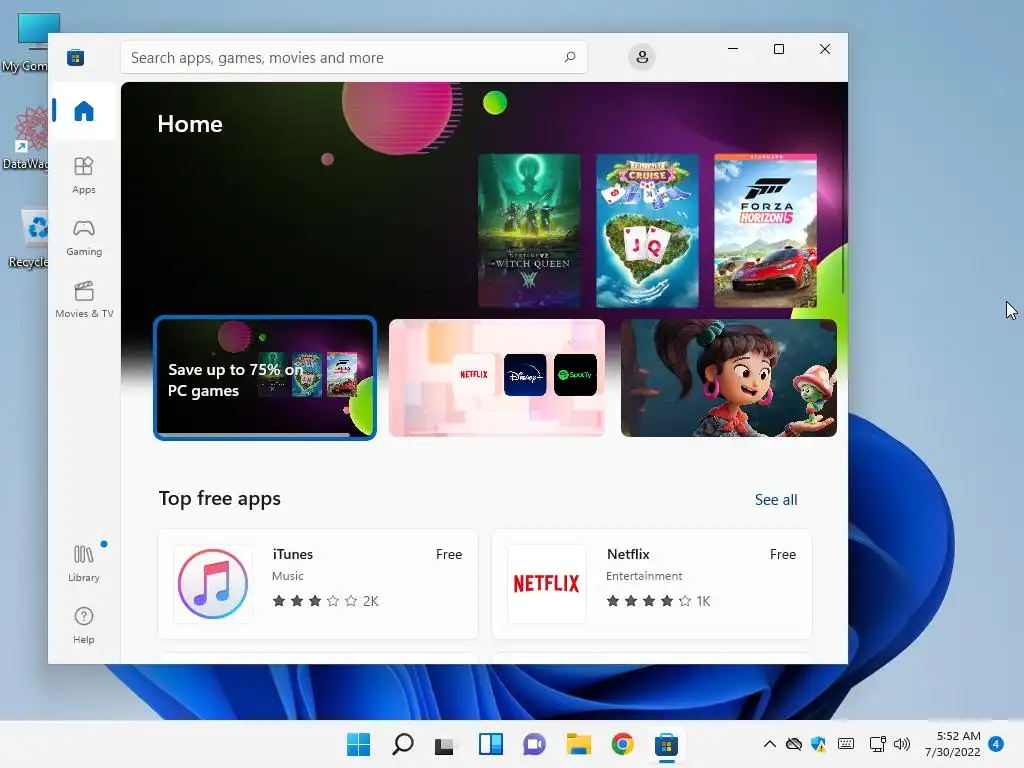1024x768 pixels.
Task: Click the network tray icon
Action: (878, 744)
